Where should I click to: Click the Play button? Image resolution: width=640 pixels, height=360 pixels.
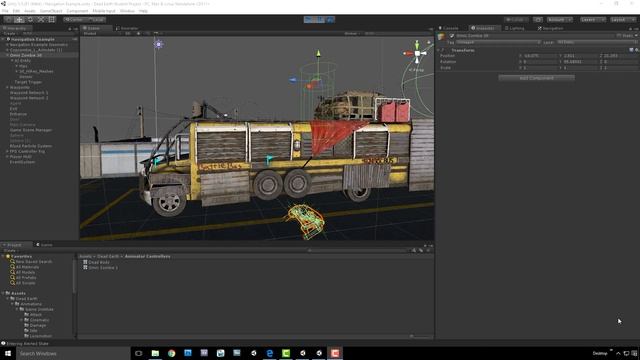pyautogui.click(x=309, y=19)
